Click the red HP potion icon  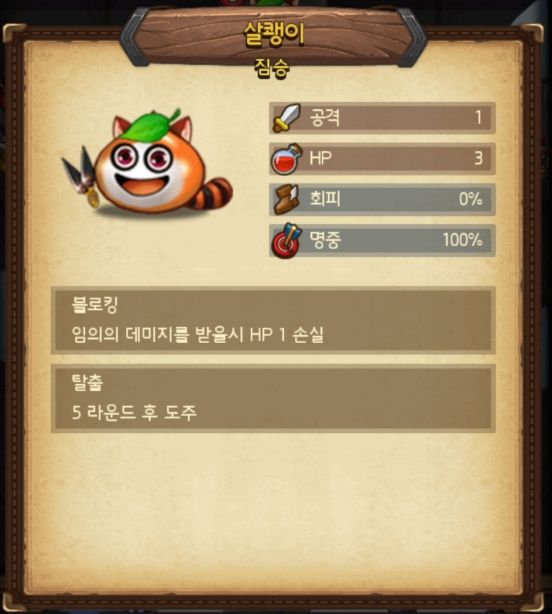click(287, 159)
